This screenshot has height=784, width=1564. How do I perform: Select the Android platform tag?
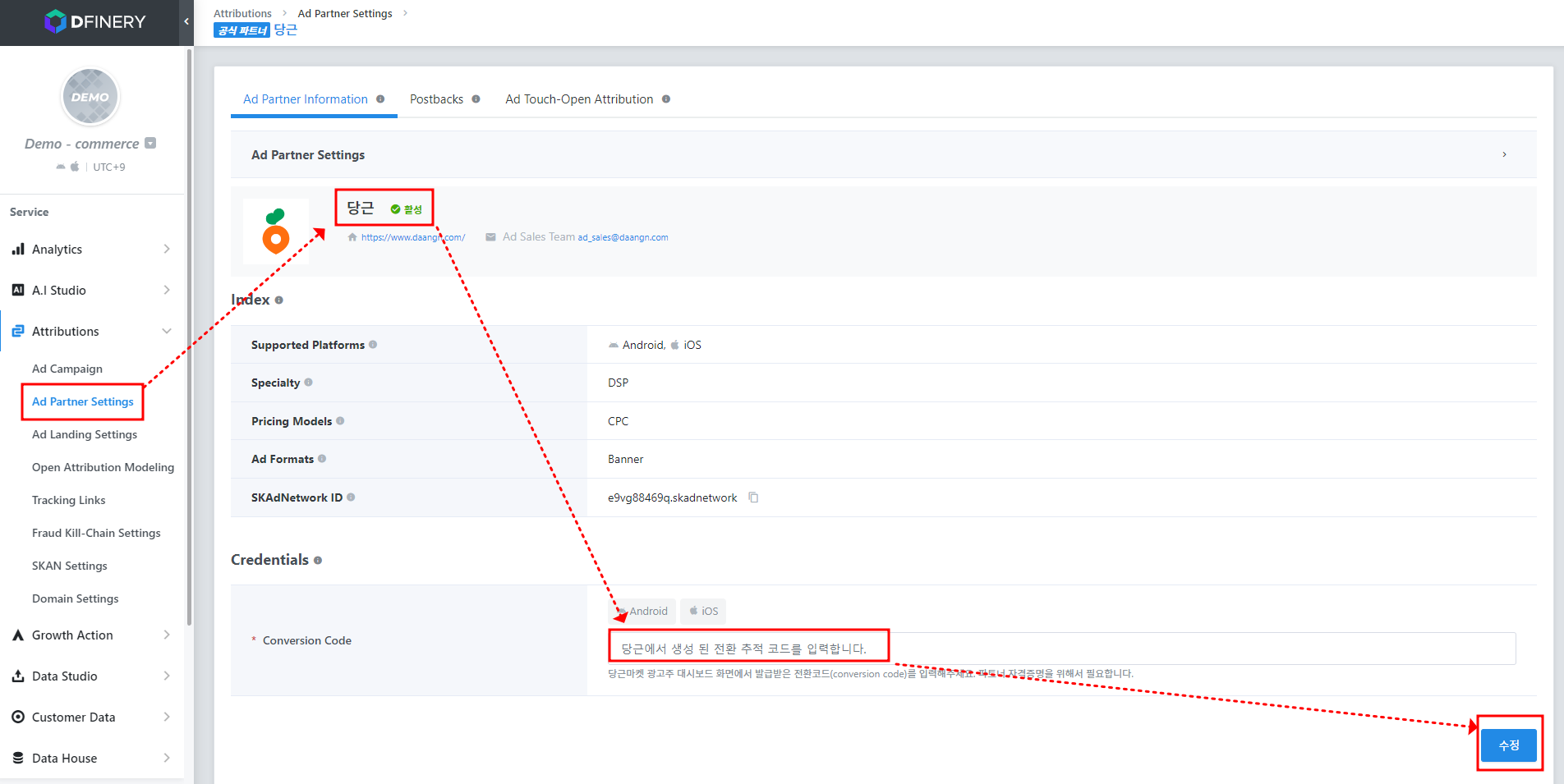click(642, 611)
